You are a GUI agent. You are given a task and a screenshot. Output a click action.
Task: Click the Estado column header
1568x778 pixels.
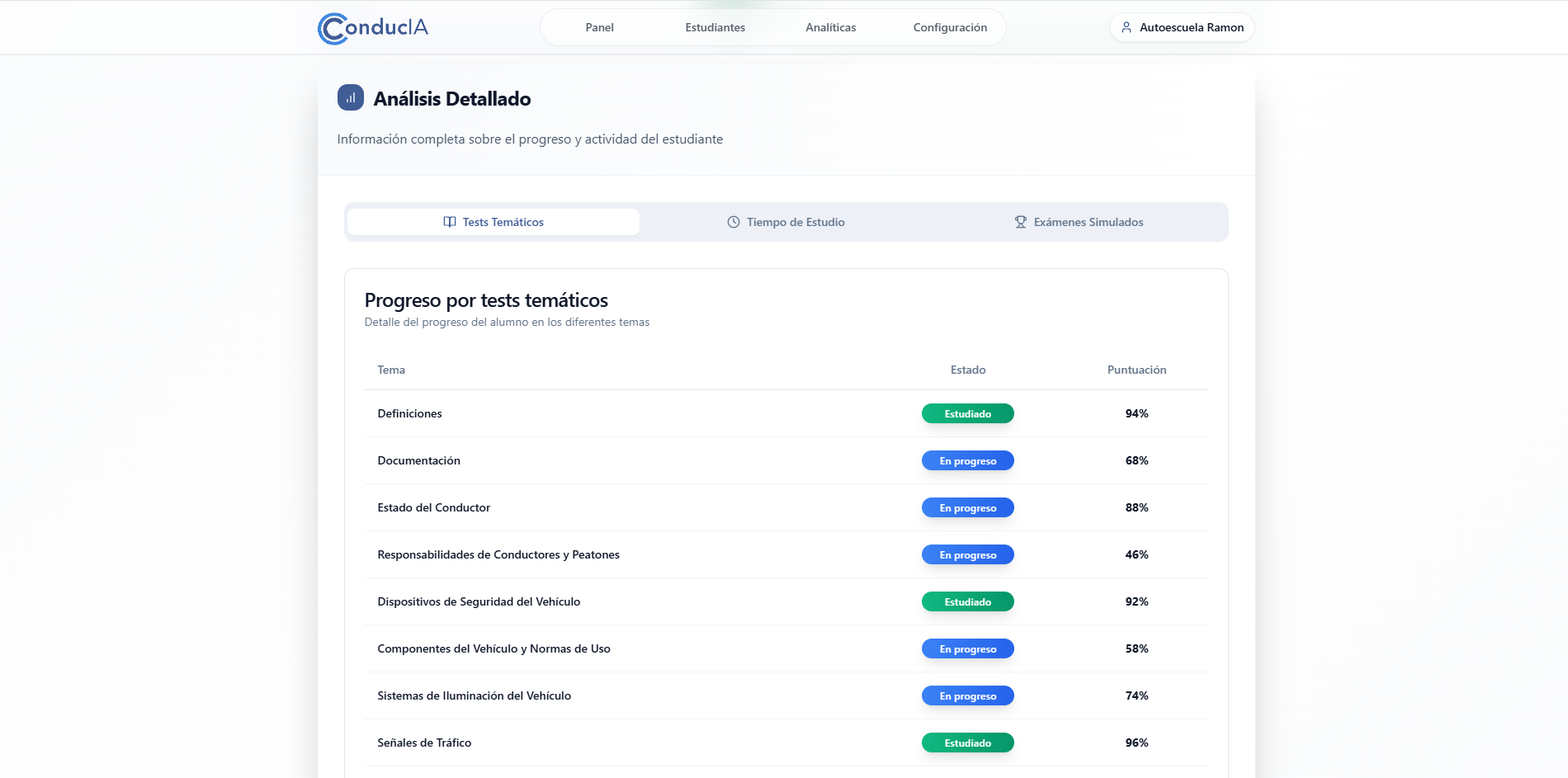pyautogui.click(x=967, y=370)
